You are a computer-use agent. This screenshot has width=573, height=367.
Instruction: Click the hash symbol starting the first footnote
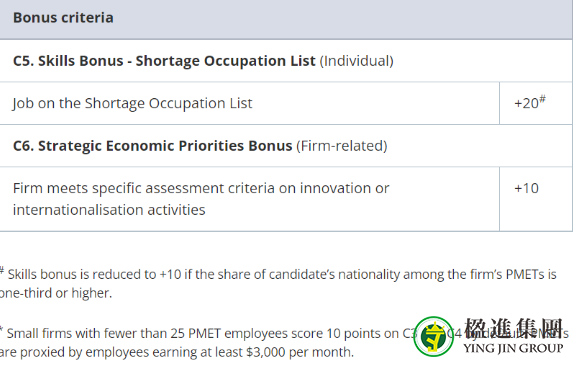(2, 270)
